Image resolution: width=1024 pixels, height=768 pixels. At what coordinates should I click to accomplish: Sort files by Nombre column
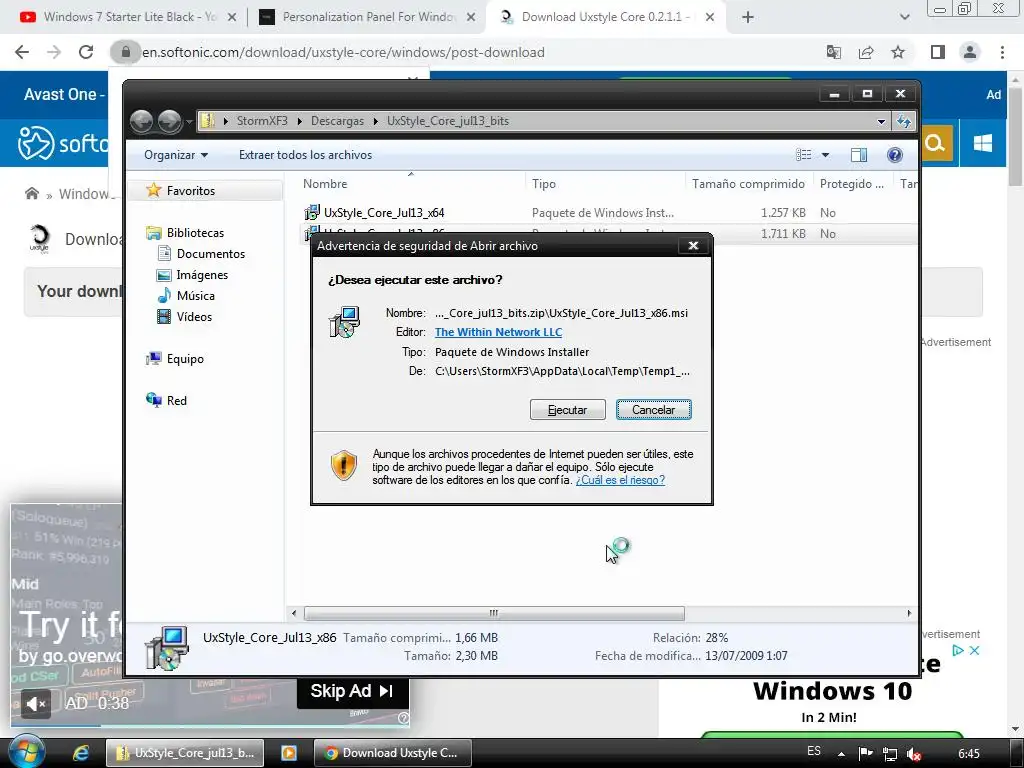point(411,184)
